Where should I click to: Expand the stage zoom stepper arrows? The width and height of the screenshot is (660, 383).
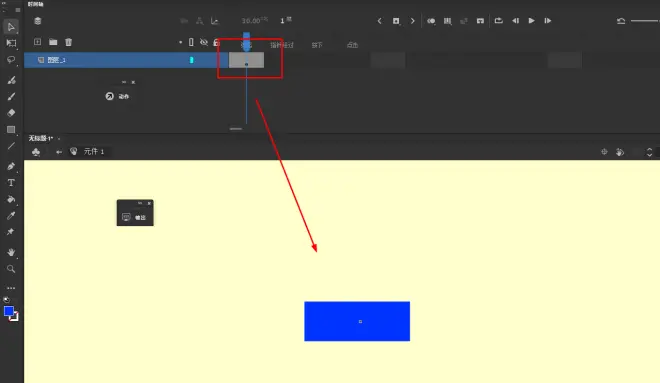click(649, 152)
